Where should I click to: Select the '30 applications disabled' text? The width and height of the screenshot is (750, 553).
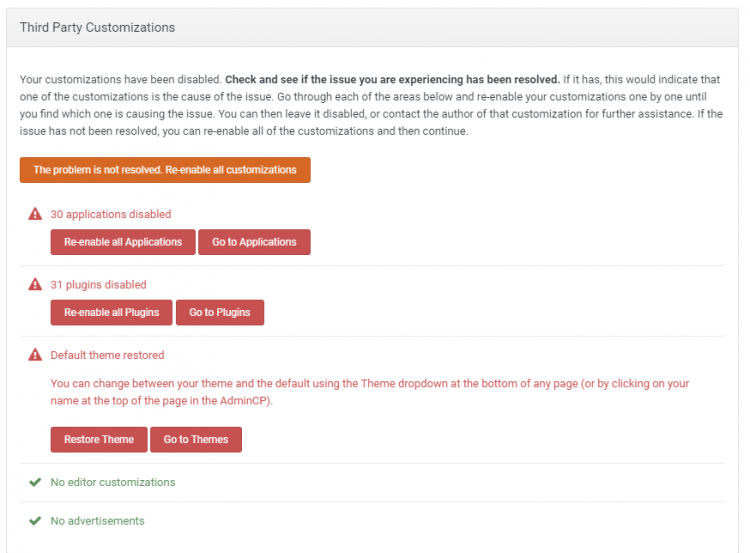[111, 214]
